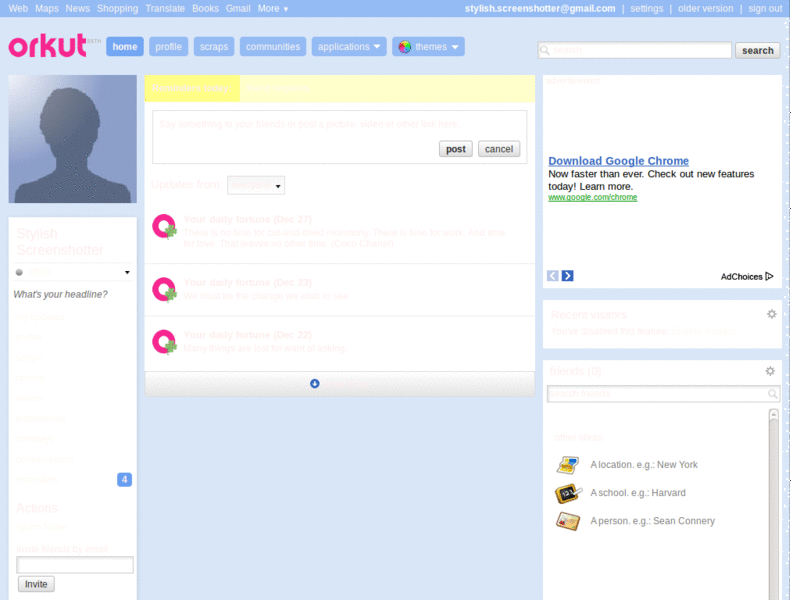
Task: Open the settings link
Action: tap(646, 9)
